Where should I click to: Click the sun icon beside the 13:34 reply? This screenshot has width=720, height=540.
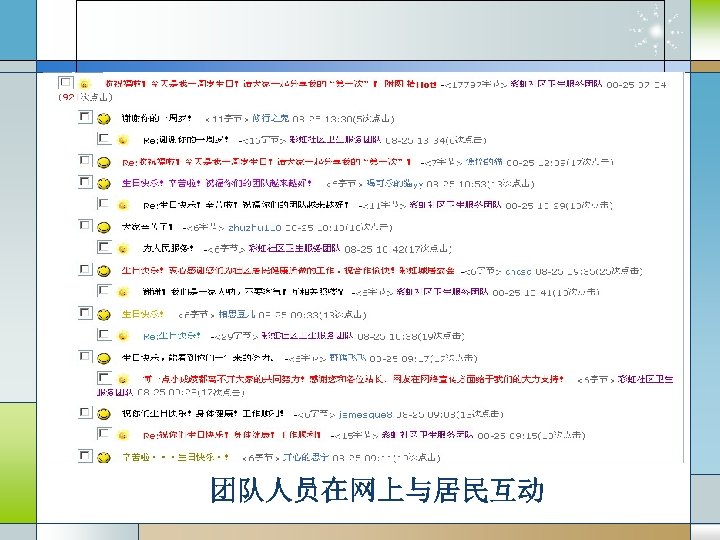point(123,140)
